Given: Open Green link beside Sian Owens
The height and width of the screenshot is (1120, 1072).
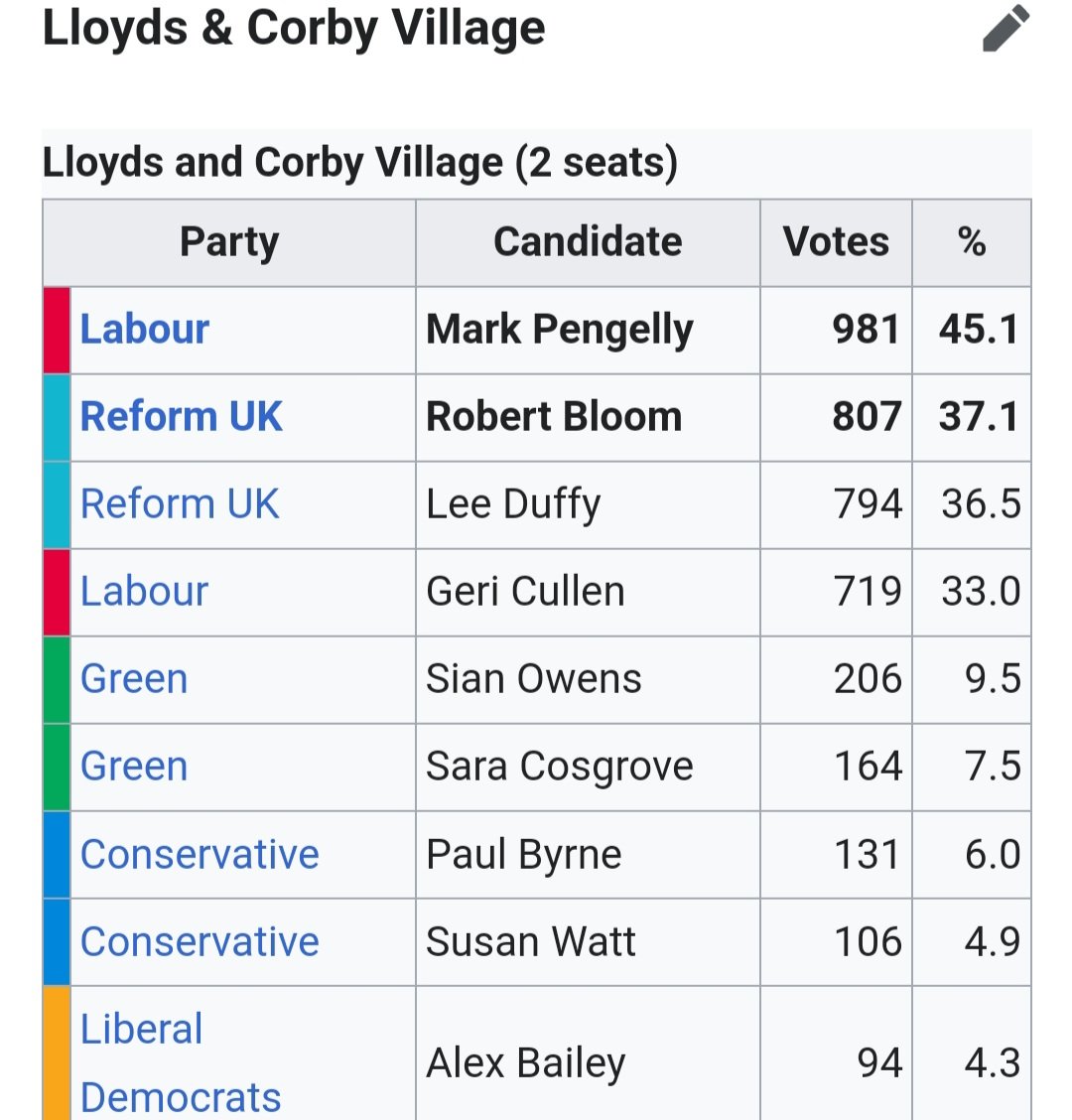Looking at the screenshot, I should pyautogui.click(x=134, y=678).
